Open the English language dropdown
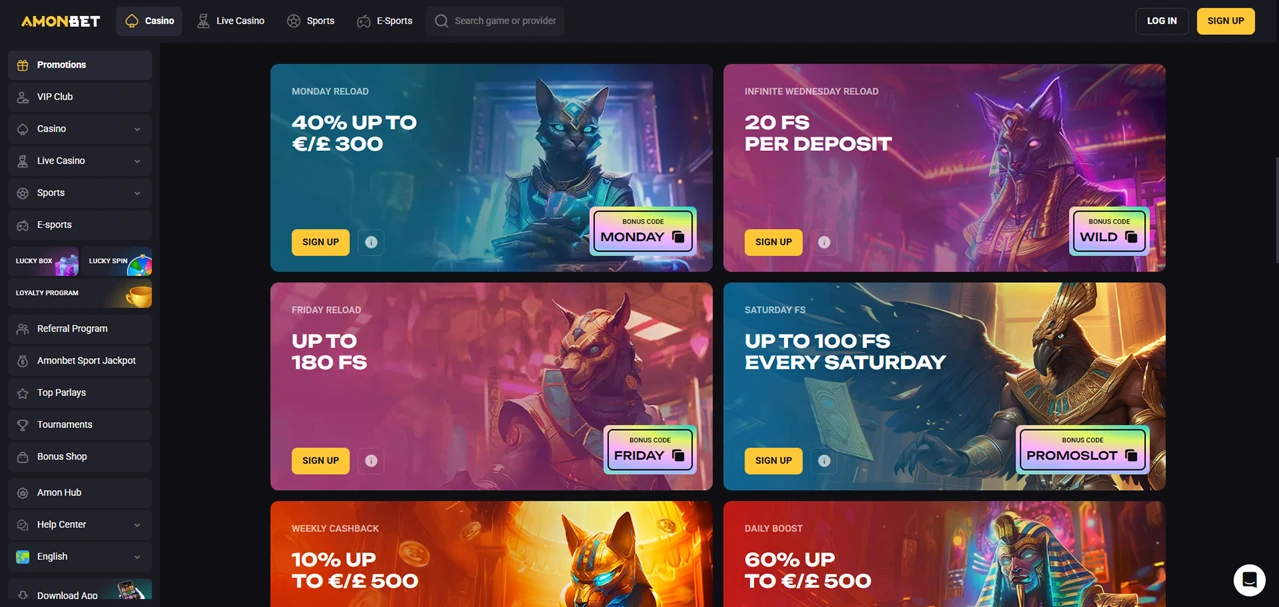The image size is (1279, 607). pyautogui.click(x=80, y=557)
